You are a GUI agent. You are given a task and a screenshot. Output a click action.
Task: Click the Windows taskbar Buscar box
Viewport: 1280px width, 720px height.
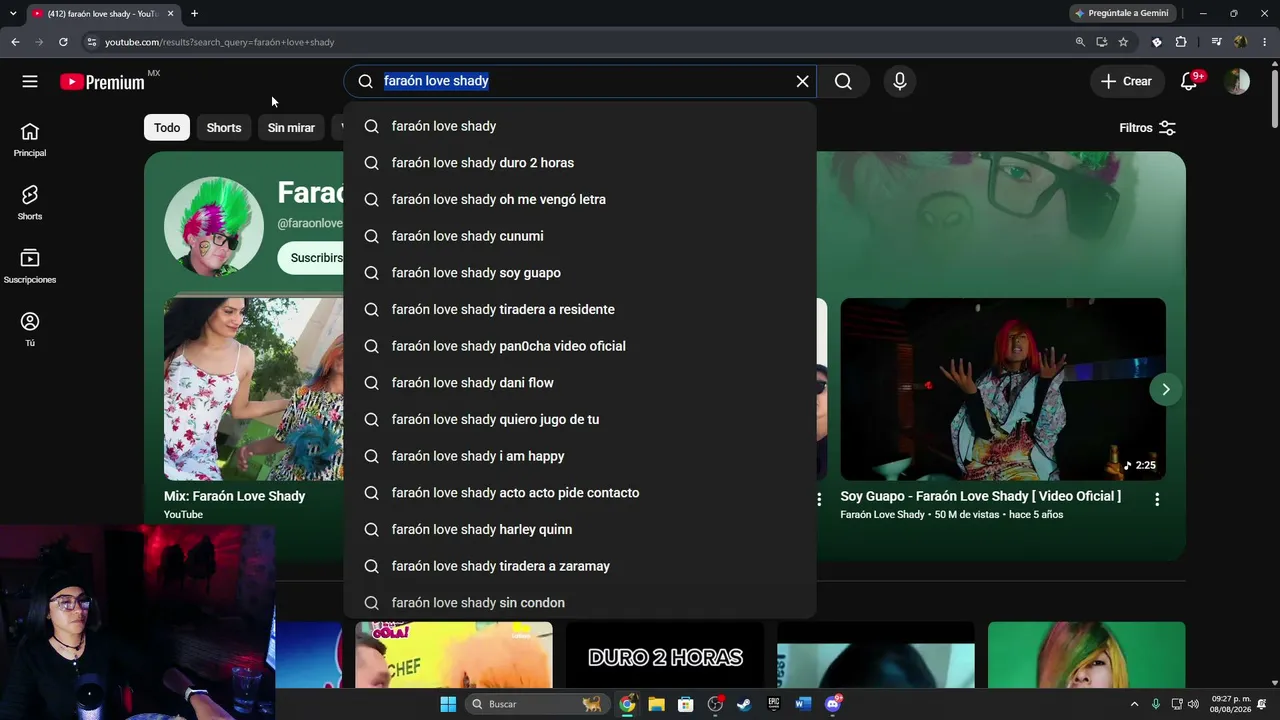click(x=537, y=704)
